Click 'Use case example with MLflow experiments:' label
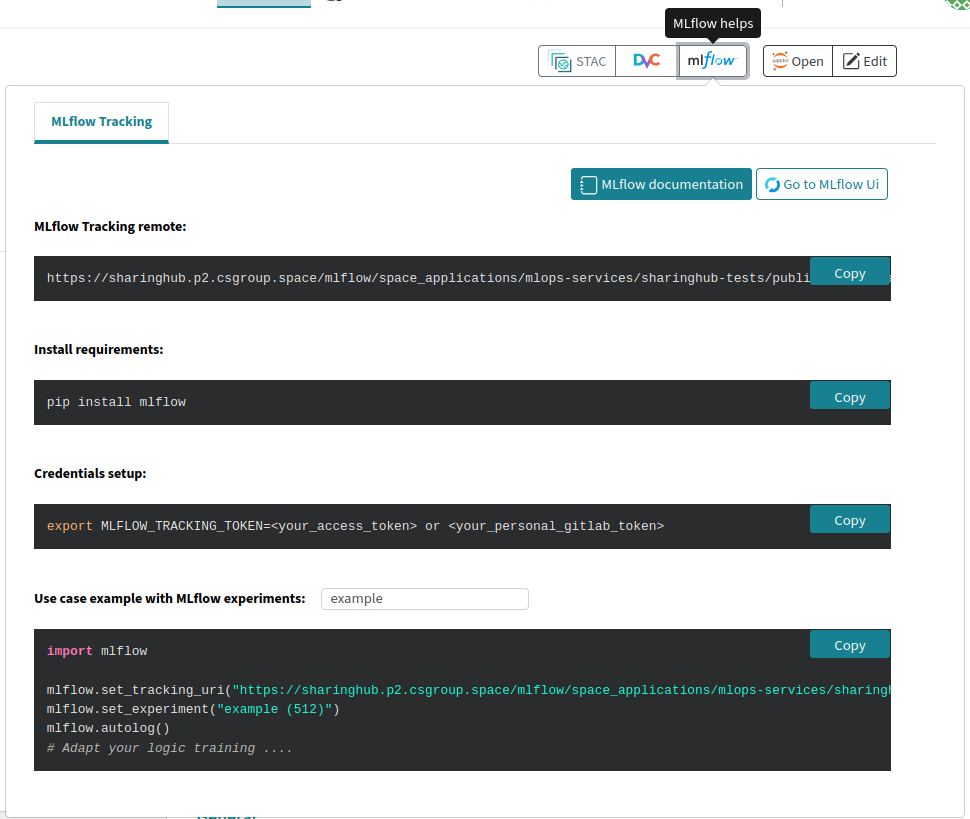Image resolution: width=970 pixels, height=819 pixels. pos(170,598)
